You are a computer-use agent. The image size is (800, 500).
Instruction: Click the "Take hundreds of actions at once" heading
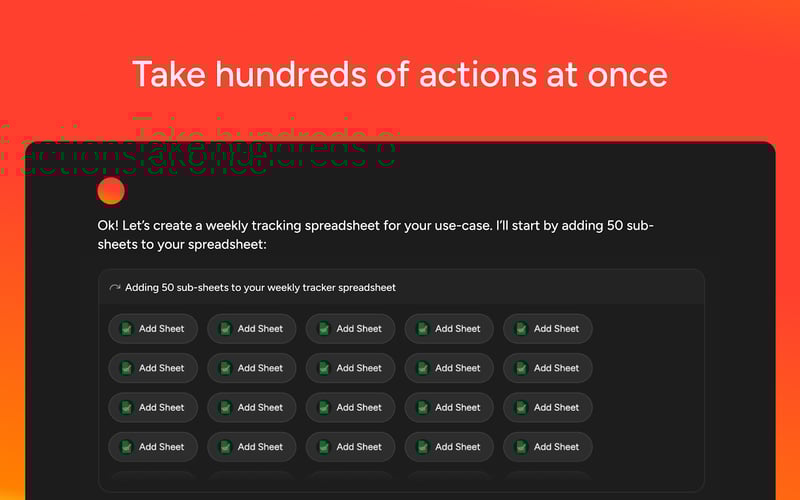(400, 74)
